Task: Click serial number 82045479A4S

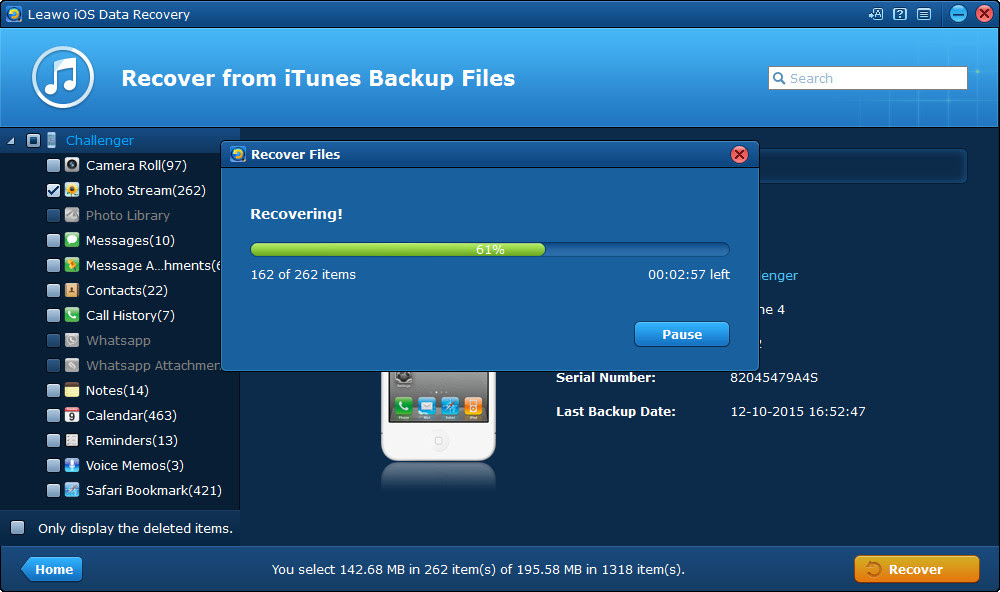Action: 774,378
